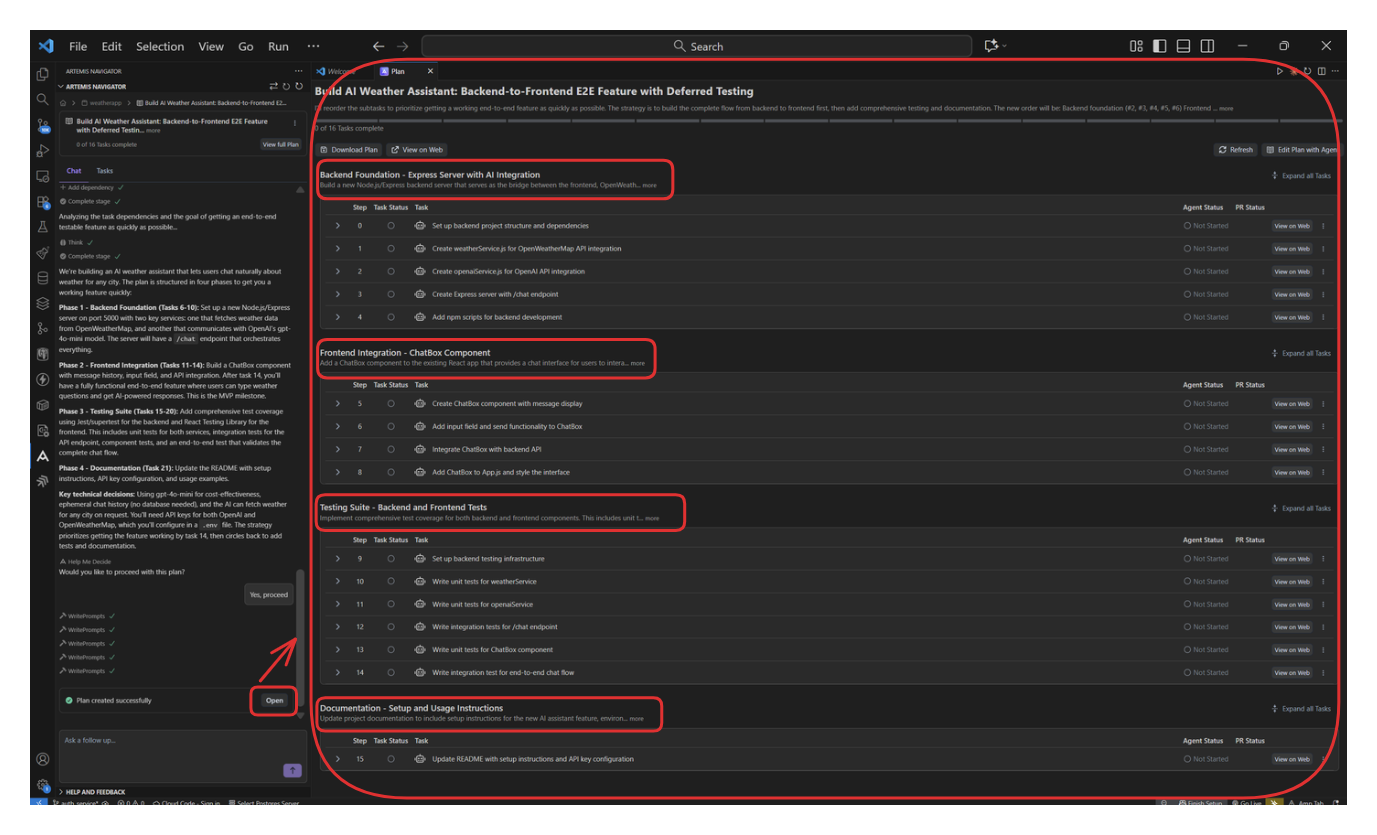Click the Download Plan button

(349, 150)
